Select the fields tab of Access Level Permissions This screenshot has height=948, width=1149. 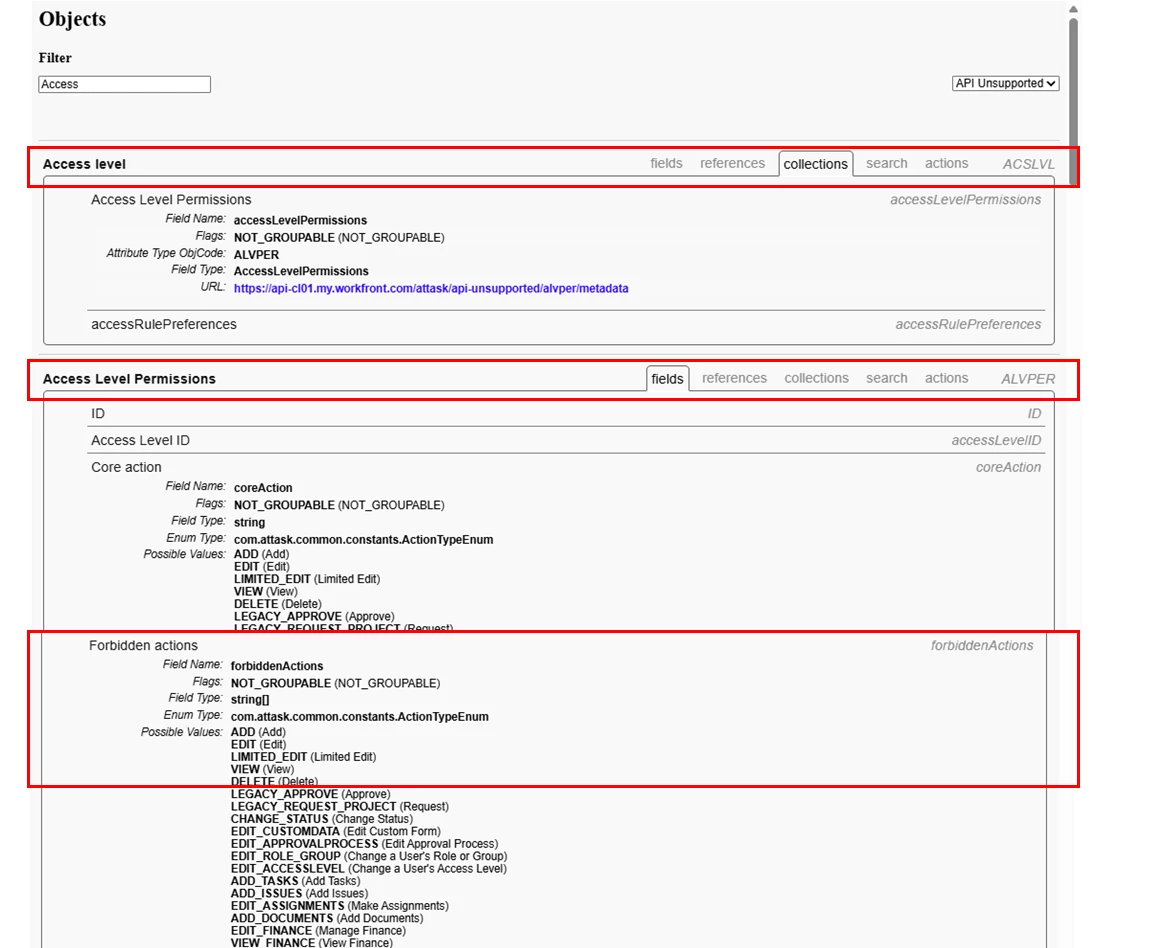coord(667,379)
